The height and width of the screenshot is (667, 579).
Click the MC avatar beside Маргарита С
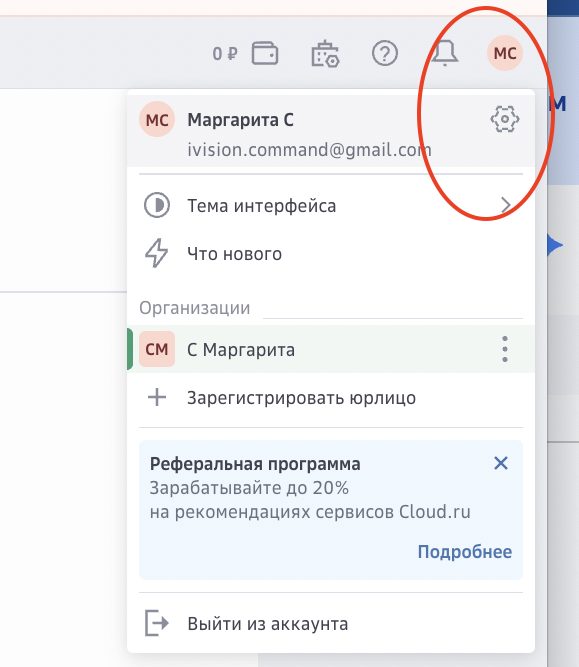pyautogui.click(x=157, y=120)
